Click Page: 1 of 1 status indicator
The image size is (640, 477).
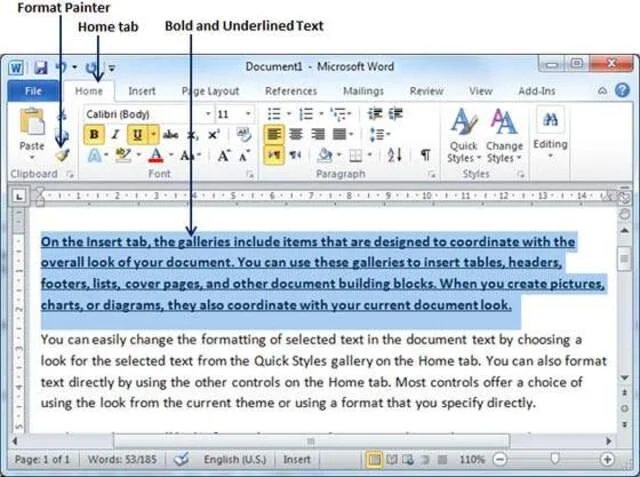click(x=42, y=459)
